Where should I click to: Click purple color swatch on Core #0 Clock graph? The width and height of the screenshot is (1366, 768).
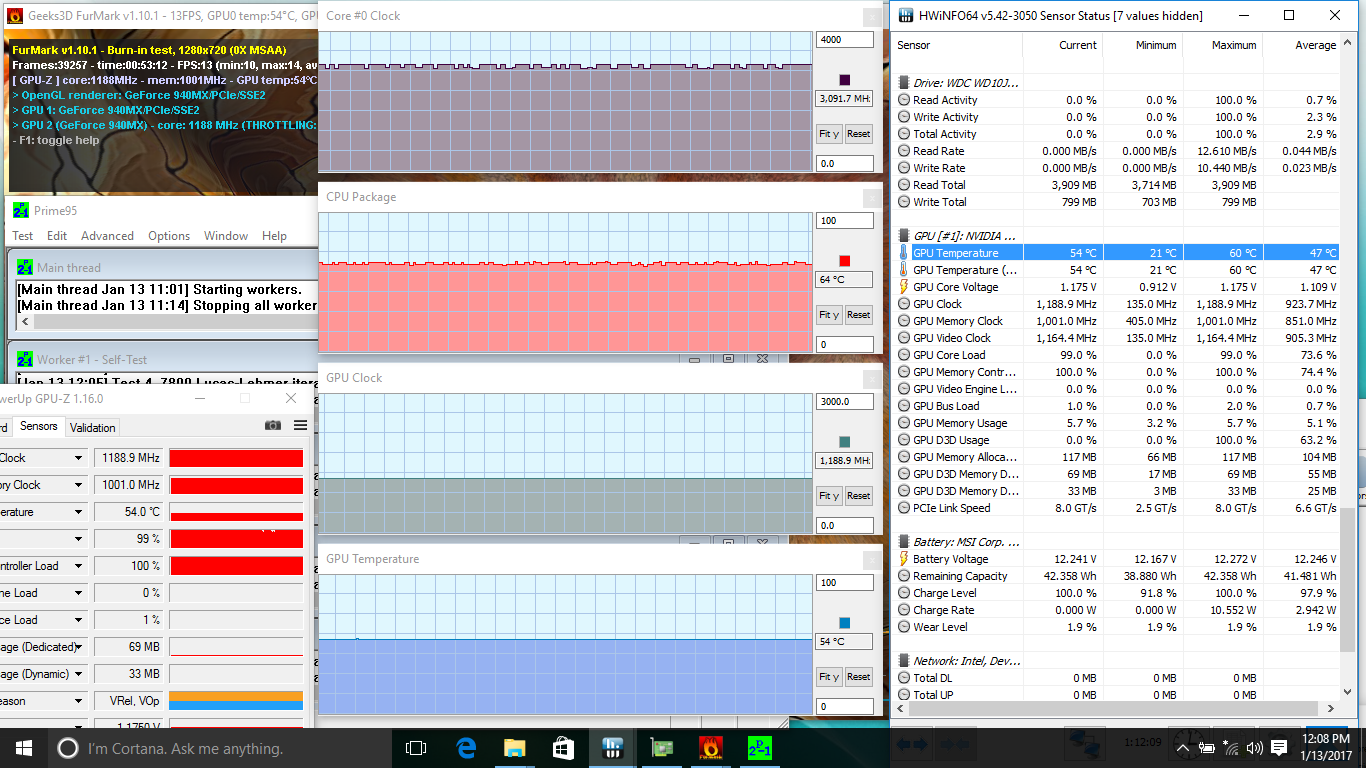pos(845,80)
